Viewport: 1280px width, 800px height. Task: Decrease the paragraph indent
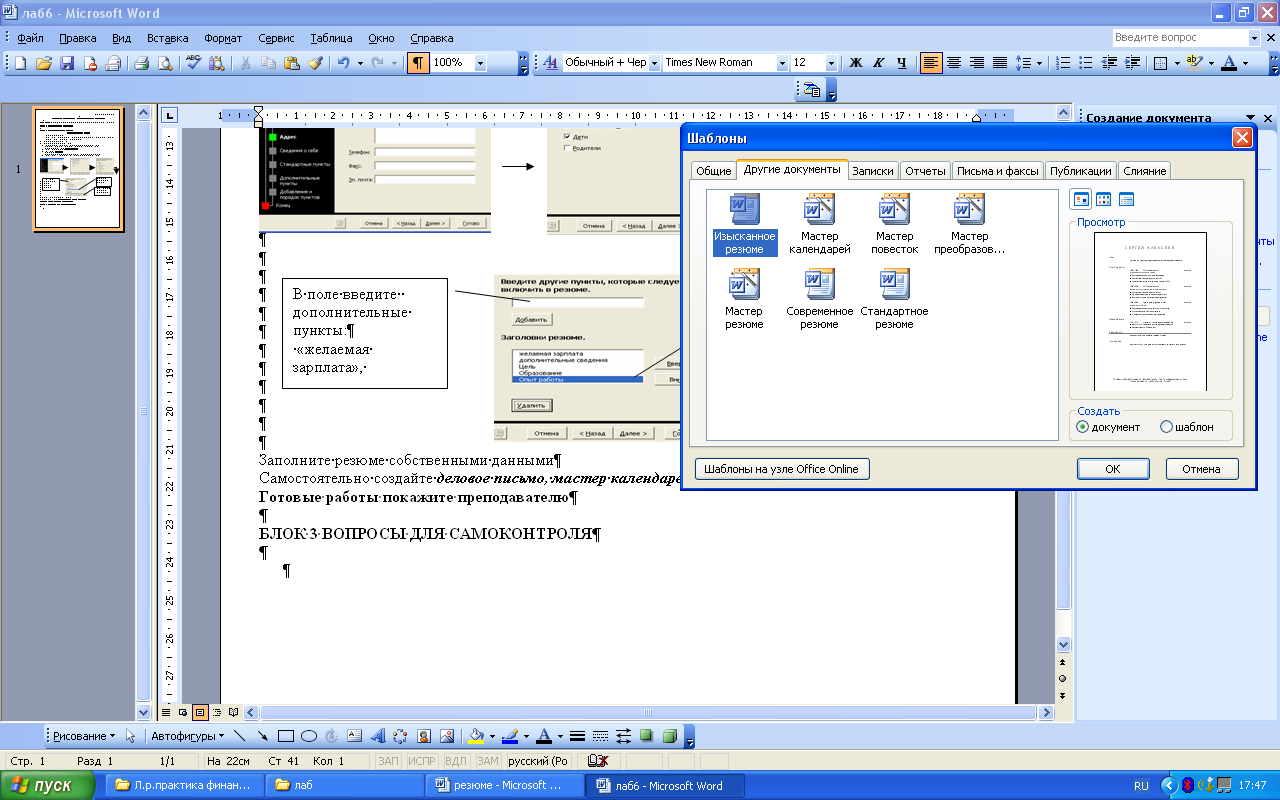(x=1108, y=63)
